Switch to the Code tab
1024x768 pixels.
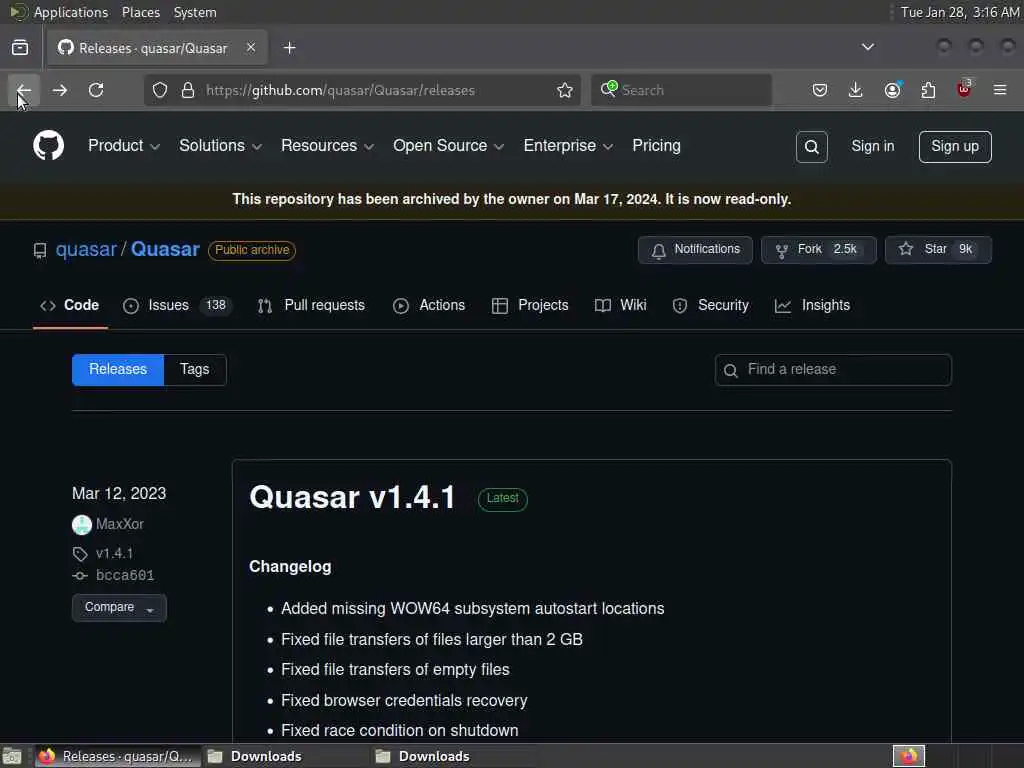[x=70, y=305]
